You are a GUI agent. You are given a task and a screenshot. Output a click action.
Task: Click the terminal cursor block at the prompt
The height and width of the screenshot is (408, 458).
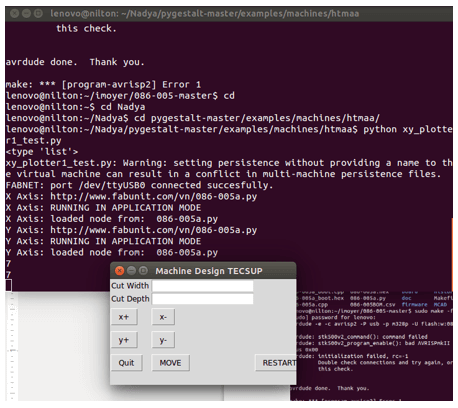8,286
